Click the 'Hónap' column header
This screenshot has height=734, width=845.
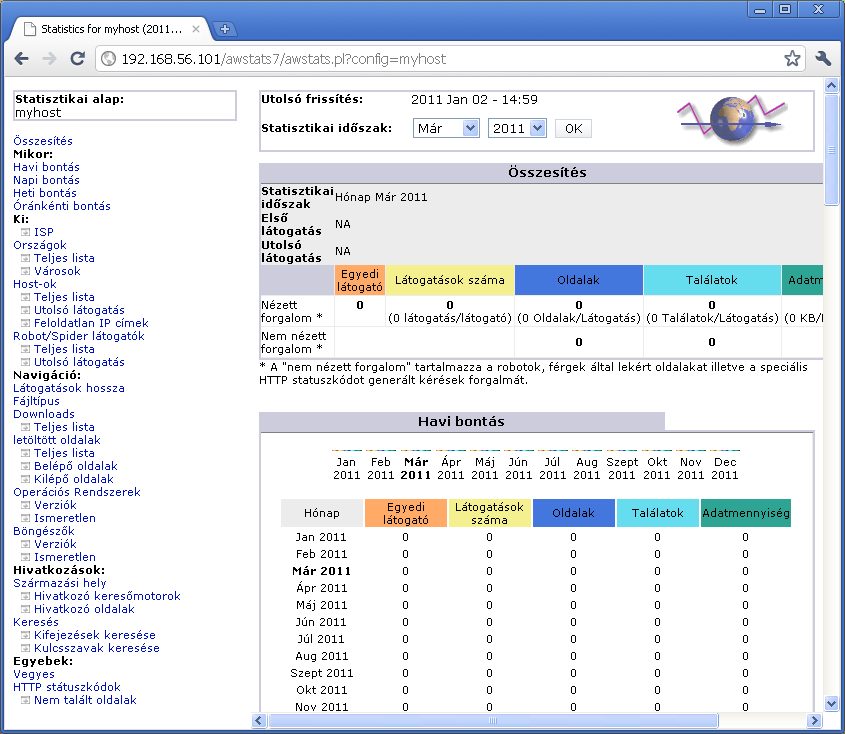coord(322,513)
